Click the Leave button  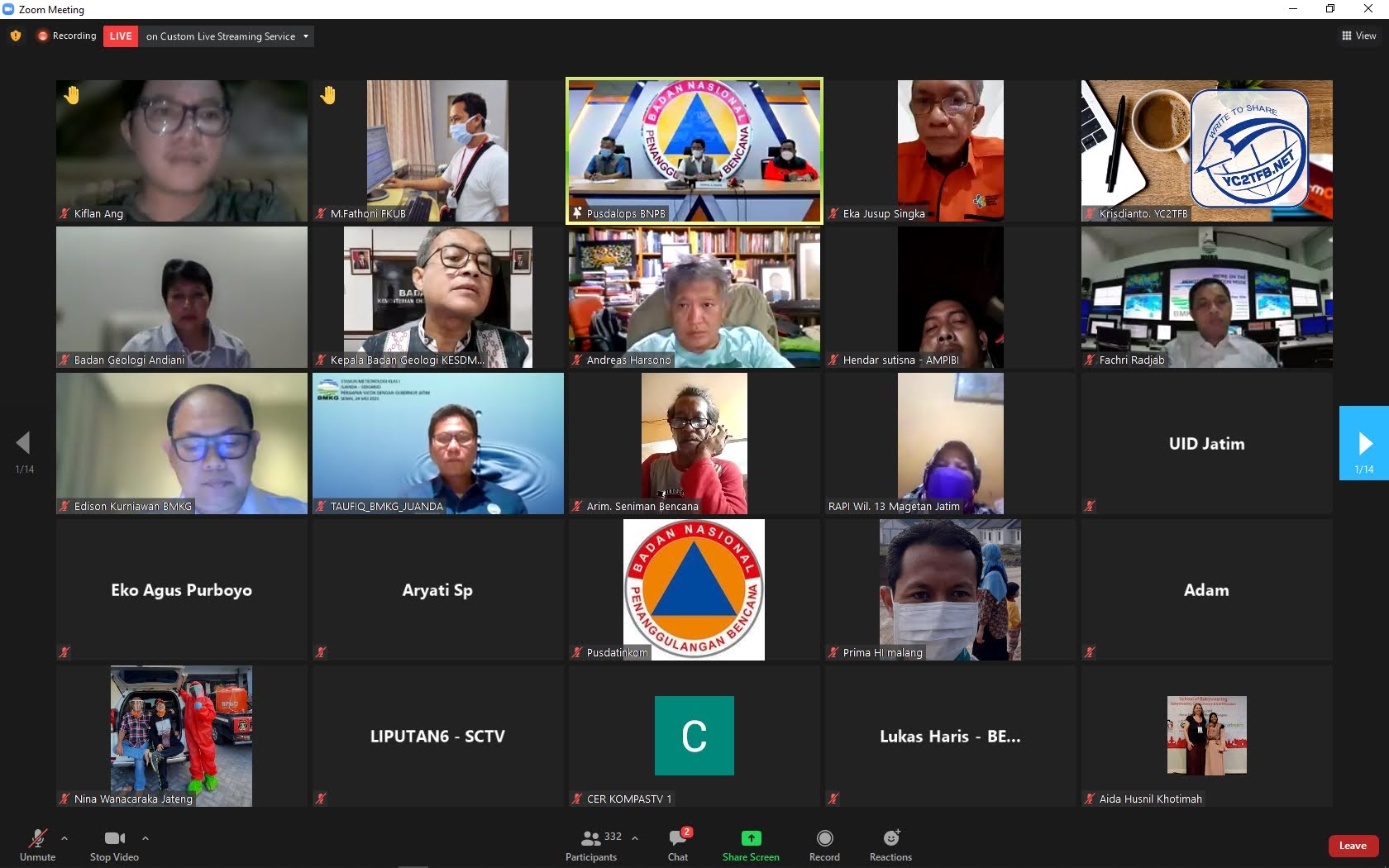coord(1352,845)
